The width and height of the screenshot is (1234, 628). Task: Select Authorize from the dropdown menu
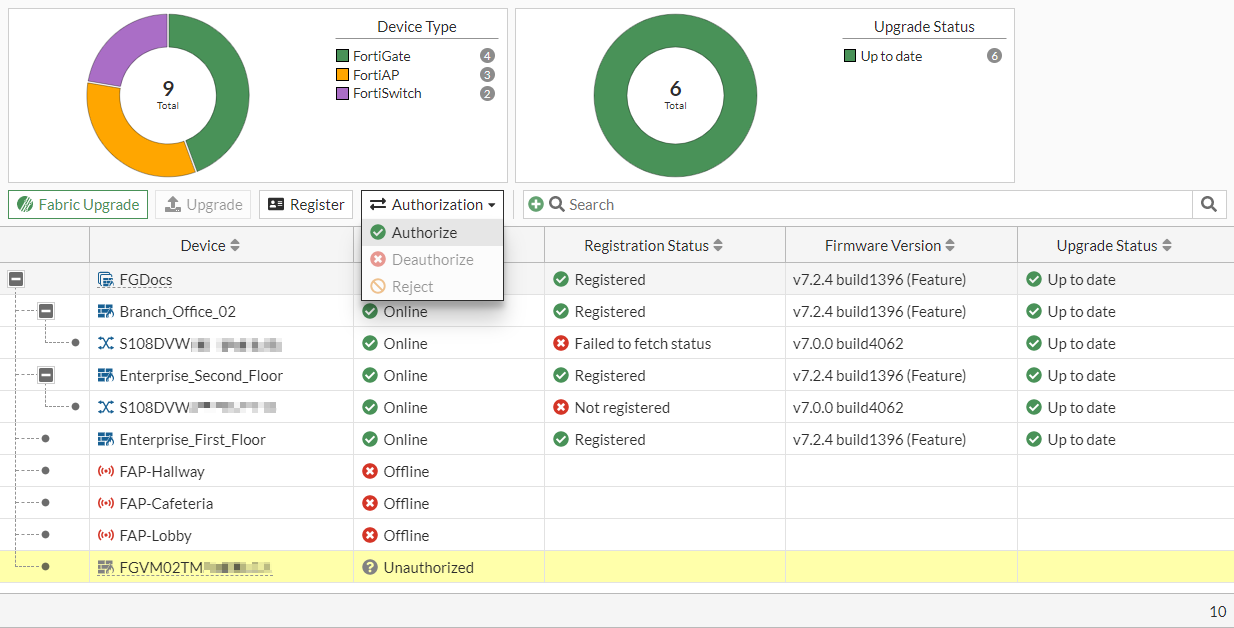coord(424,233)
